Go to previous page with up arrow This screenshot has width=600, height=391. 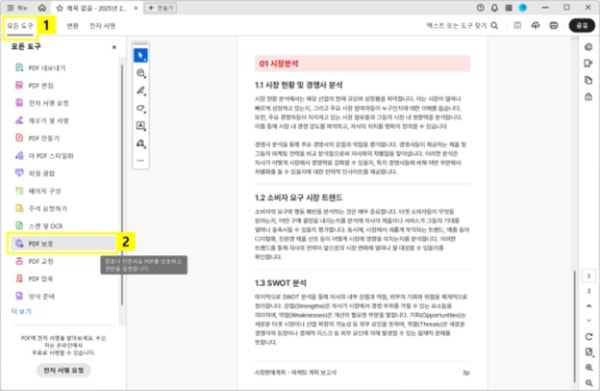[x=589, y=306]
